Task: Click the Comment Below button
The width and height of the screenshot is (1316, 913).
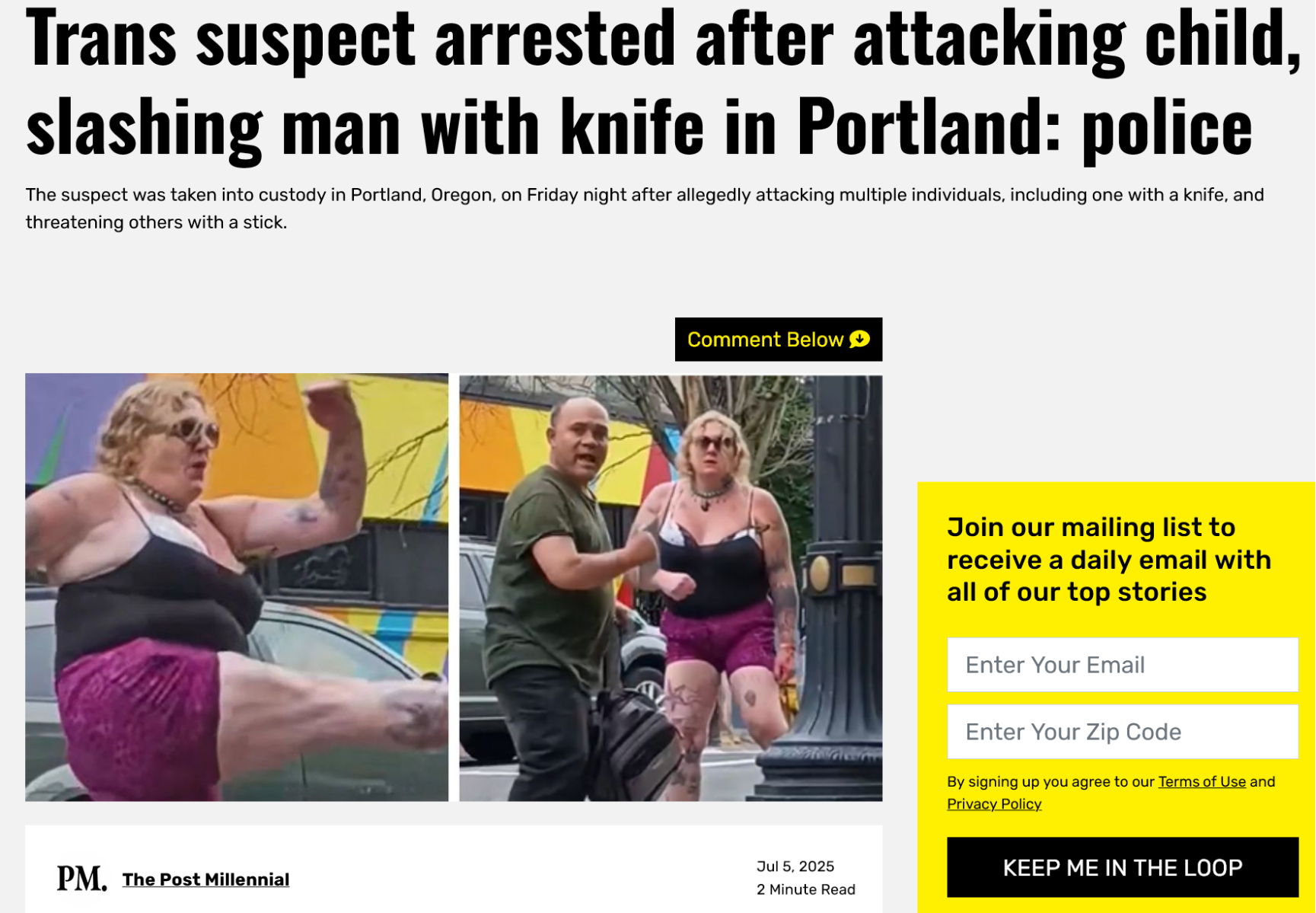Action: [778, 340]
